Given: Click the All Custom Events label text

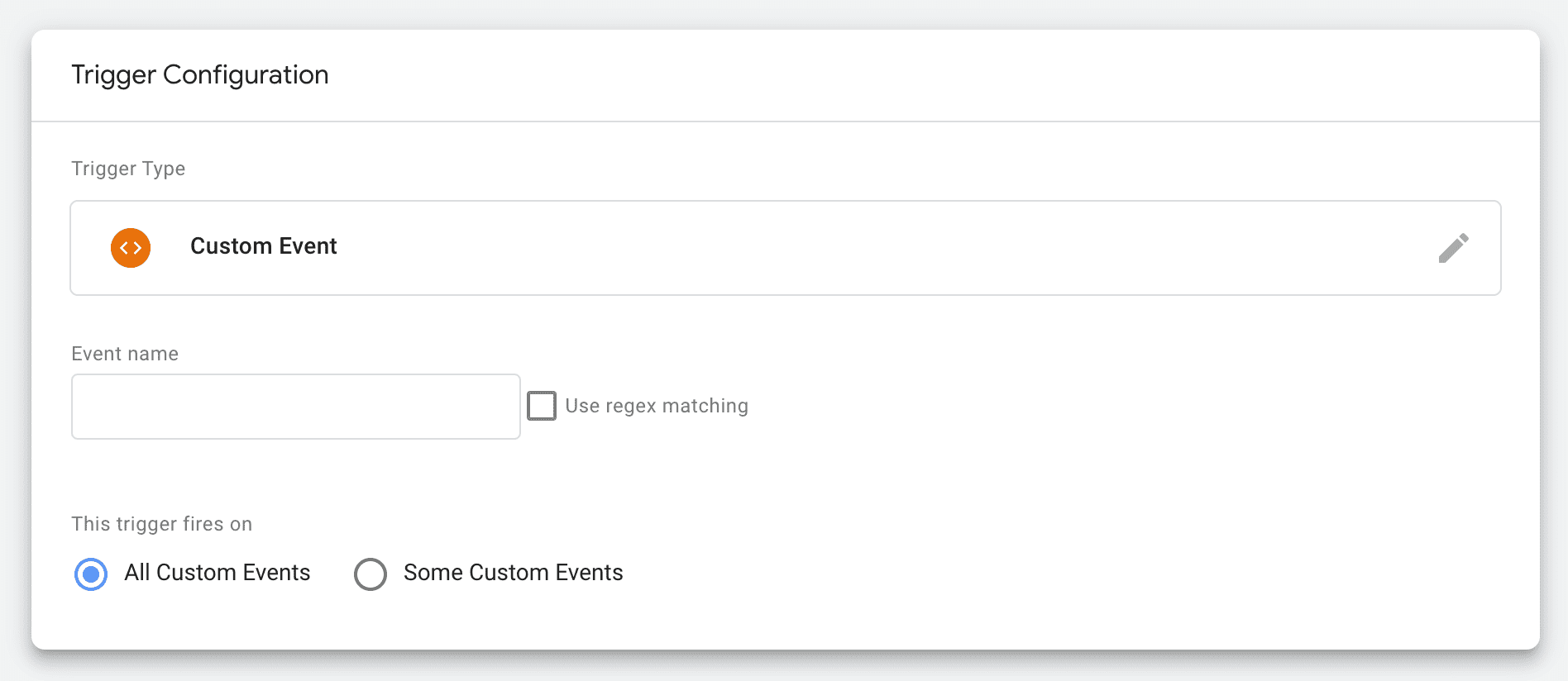Looking at the screenshot, I should (x=217, y=573).
